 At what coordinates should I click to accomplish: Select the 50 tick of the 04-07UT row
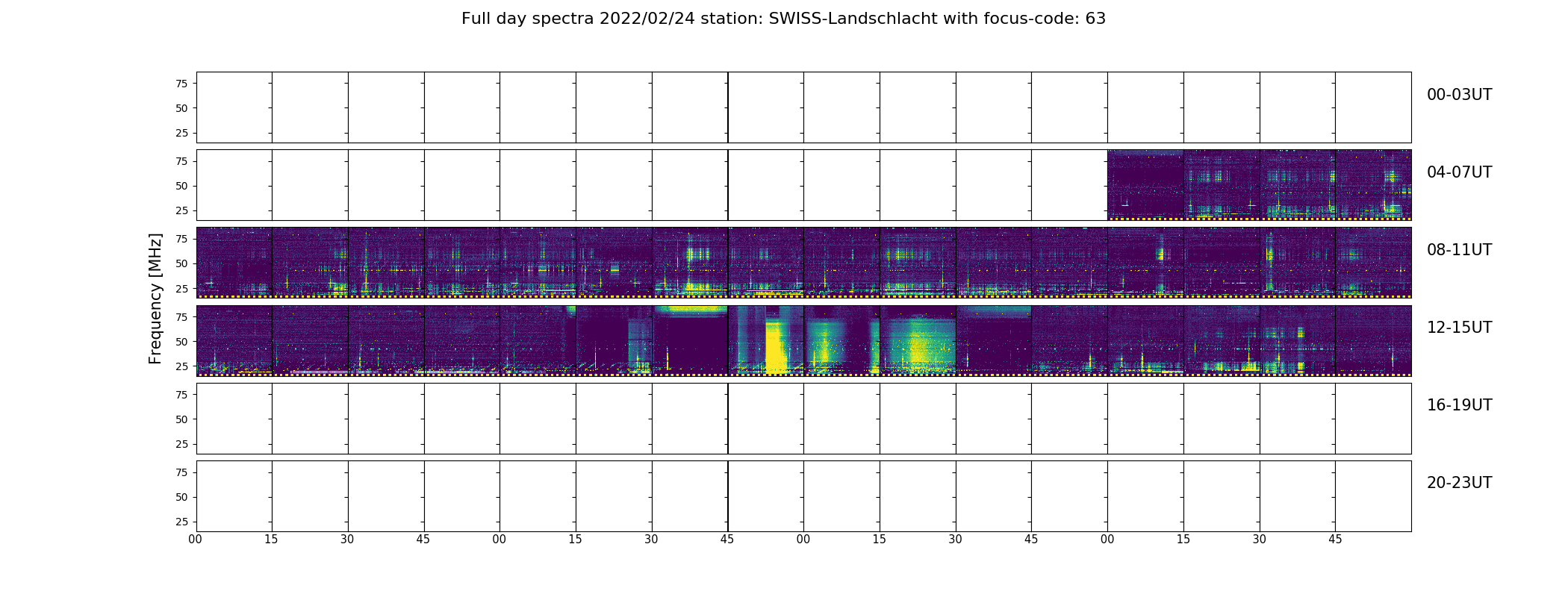181,186
